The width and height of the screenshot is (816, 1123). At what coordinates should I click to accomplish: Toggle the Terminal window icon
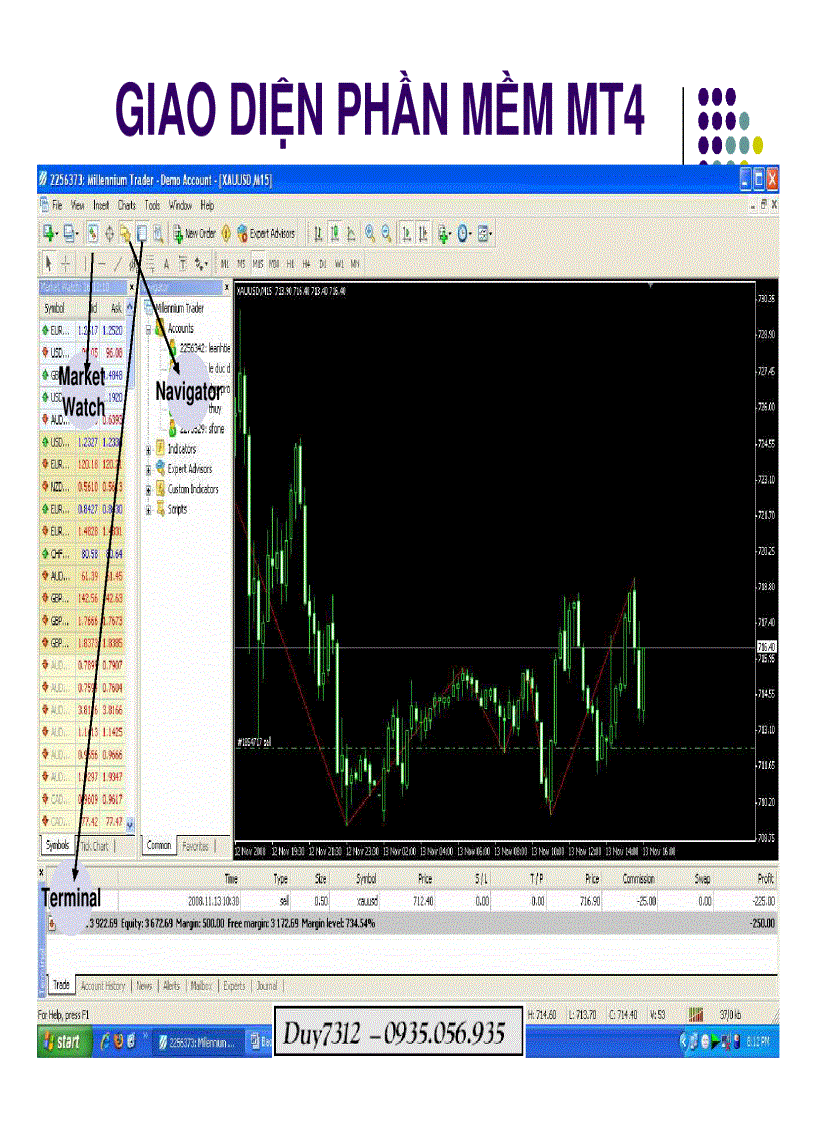(142, 233)
